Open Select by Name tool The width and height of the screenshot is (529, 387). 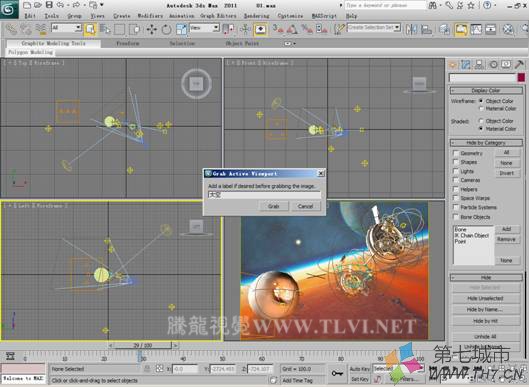tap(105, 29)
